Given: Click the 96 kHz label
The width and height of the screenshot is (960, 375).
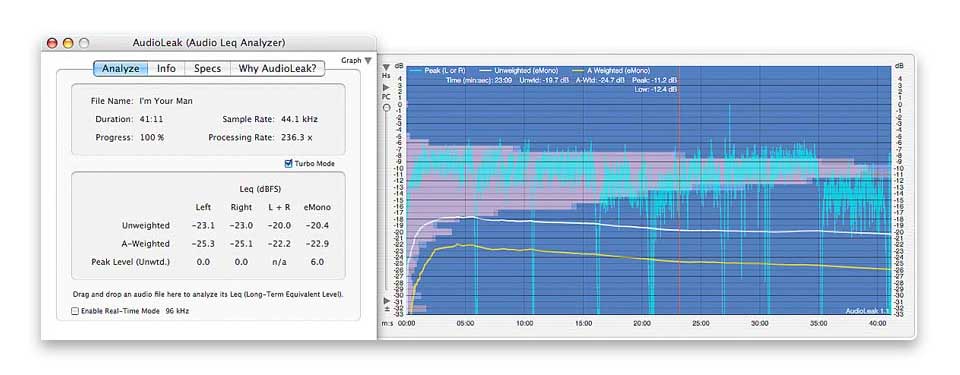Looking at the screenshot, I should click(178, 311).
